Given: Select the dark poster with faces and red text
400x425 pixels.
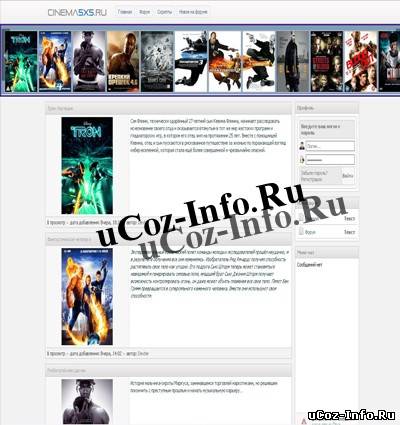Looking at the screenshot, I should (327, 61).
